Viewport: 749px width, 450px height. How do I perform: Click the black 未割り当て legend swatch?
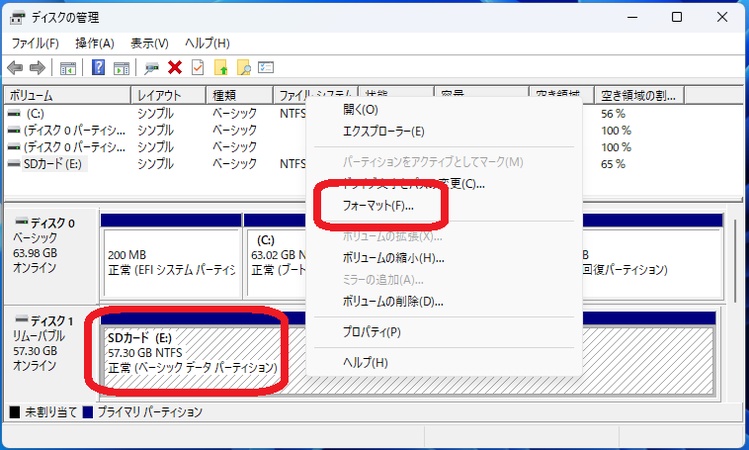(x=15, y=412)
